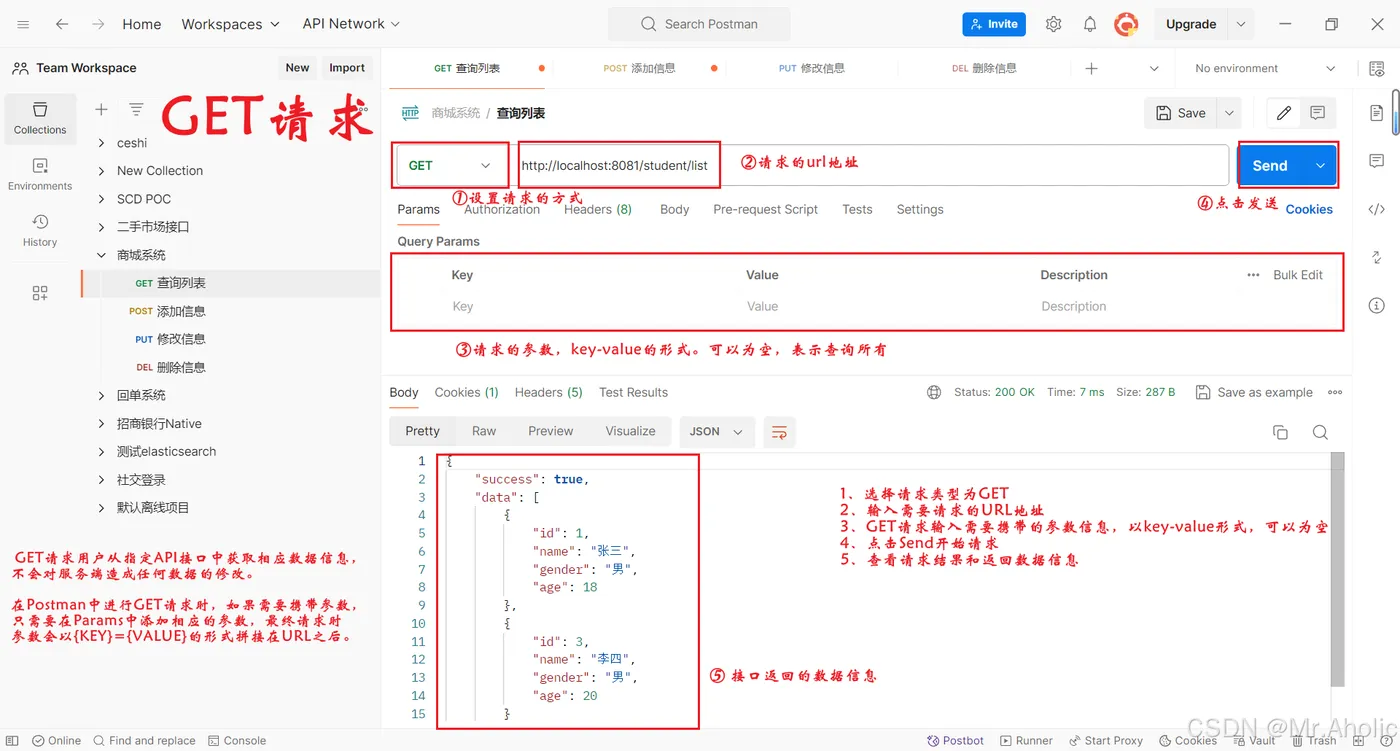
Task: Add a new request tab
Action: [1091, 68]
